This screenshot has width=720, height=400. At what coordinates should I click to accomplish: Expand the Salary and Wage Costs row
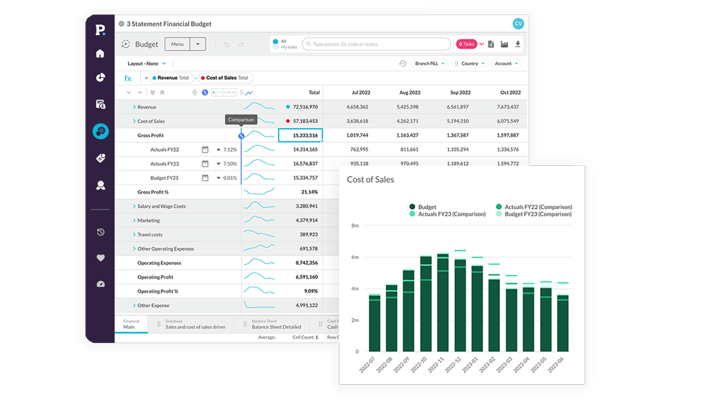[133, 206]
